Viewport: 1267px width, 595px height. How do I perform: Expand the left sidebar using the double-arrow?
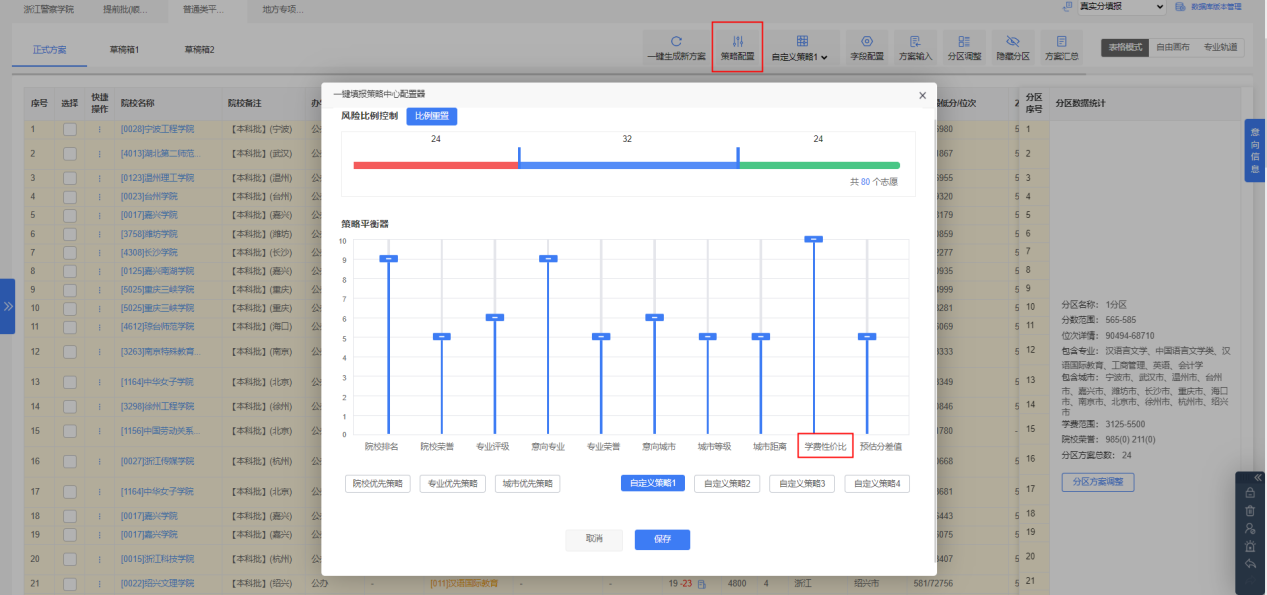[8, 307]
